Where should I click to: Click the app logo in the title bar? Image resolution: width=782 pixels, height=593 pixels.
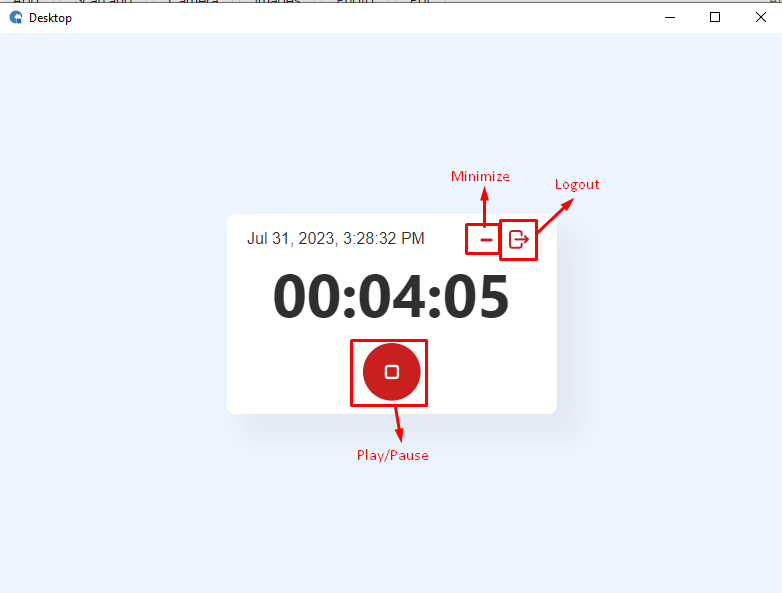coord(16,17)
